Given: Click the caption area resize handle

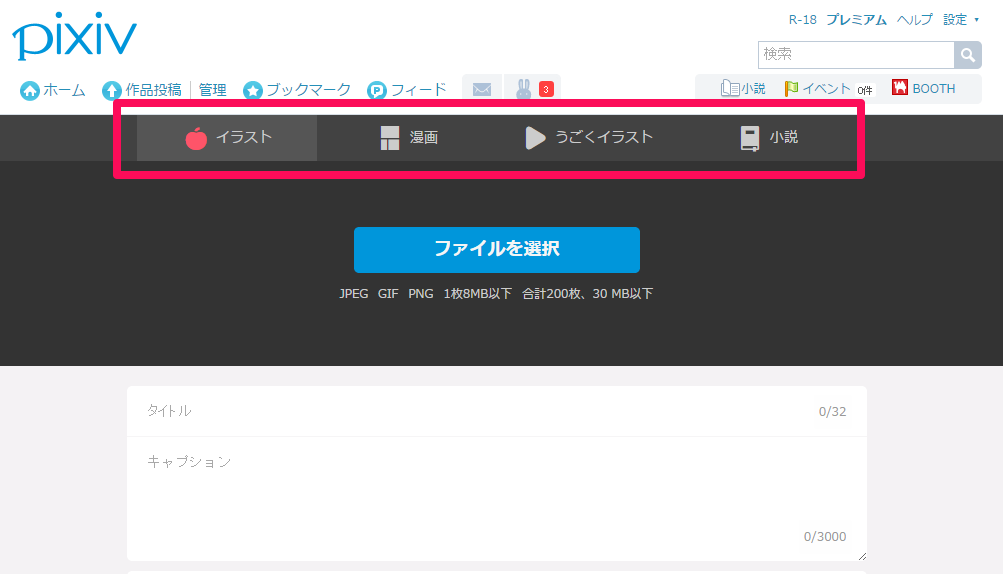Looking at the screenshot, I should [862, 556].
